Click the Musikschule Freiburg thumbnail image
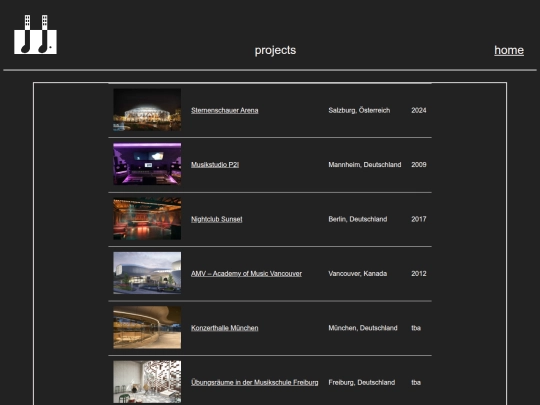Image resolution: width=540 pixels, height=405 pixels. tap(147, 382)
